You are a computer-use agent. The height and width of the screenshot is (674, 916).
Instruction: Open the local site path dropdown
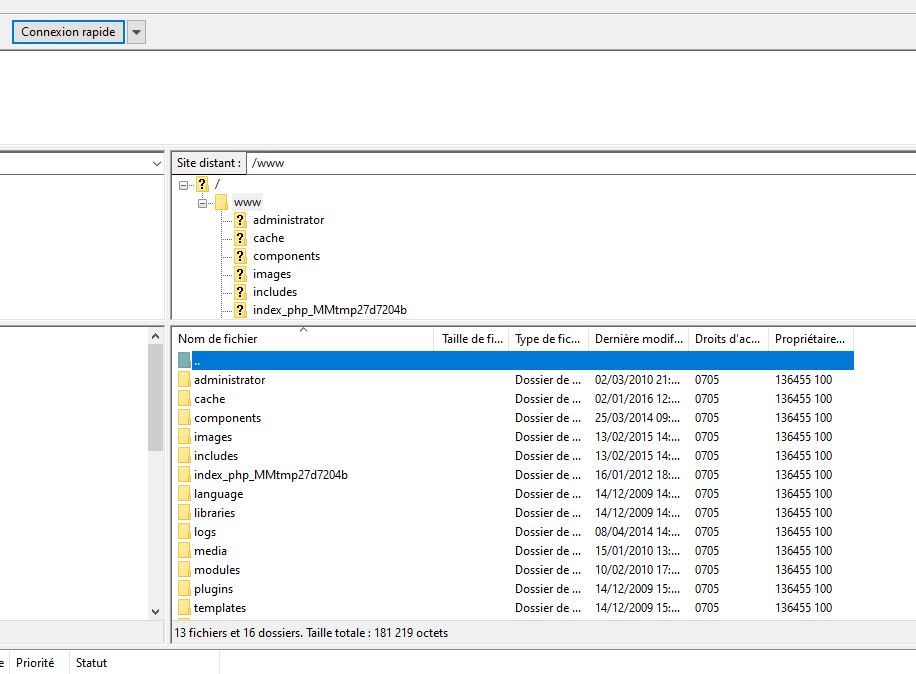156,163
